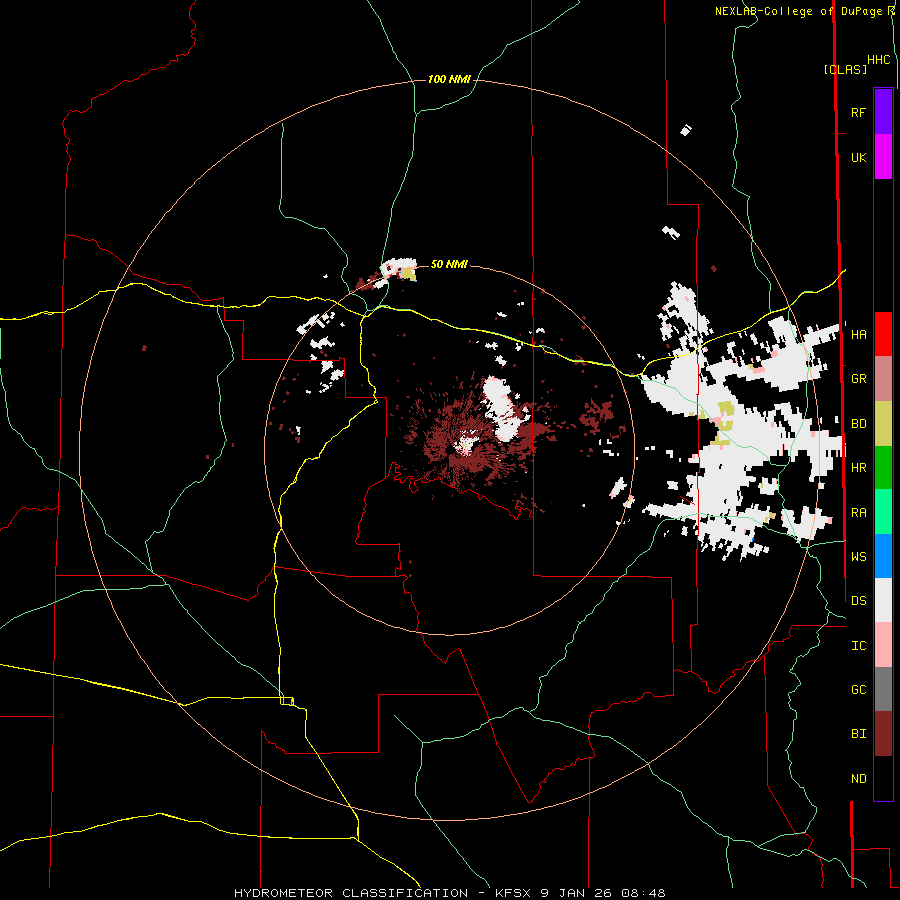Pick the WS blue legend swatch
Screen dimensions: 900x900
click(x=883, y=556)
